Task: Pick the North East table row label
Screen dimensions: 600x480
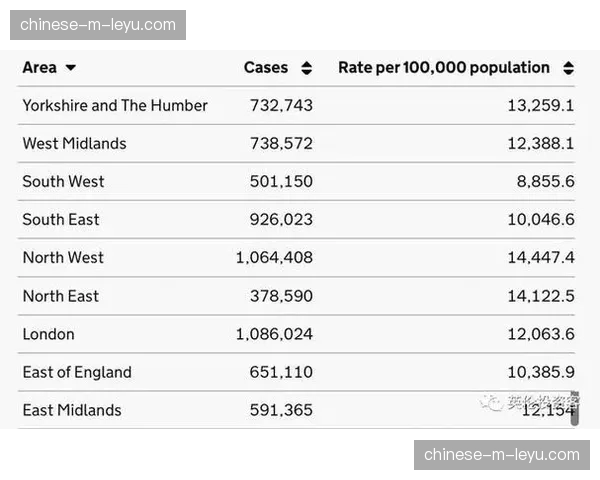Action: 60,296
